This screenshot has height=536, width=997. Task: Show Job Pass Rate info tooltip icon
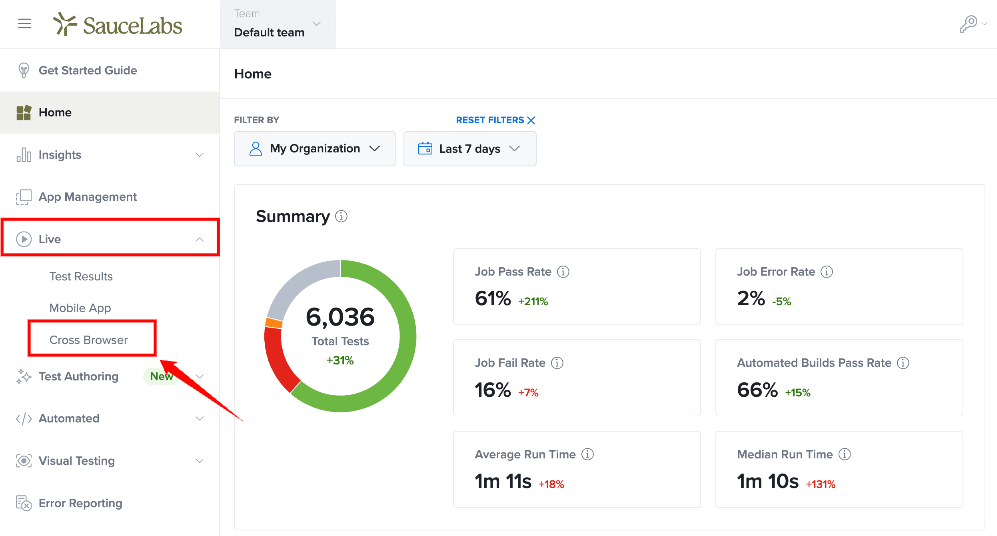pos(563,271)
